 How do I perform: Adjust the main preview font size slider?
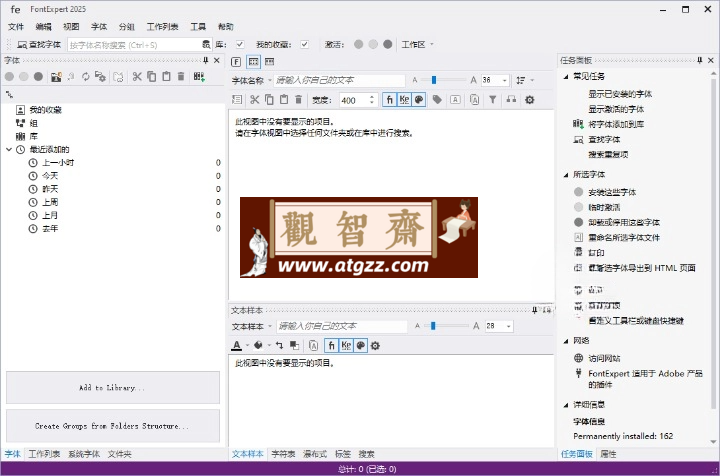(x=433, y=80)
